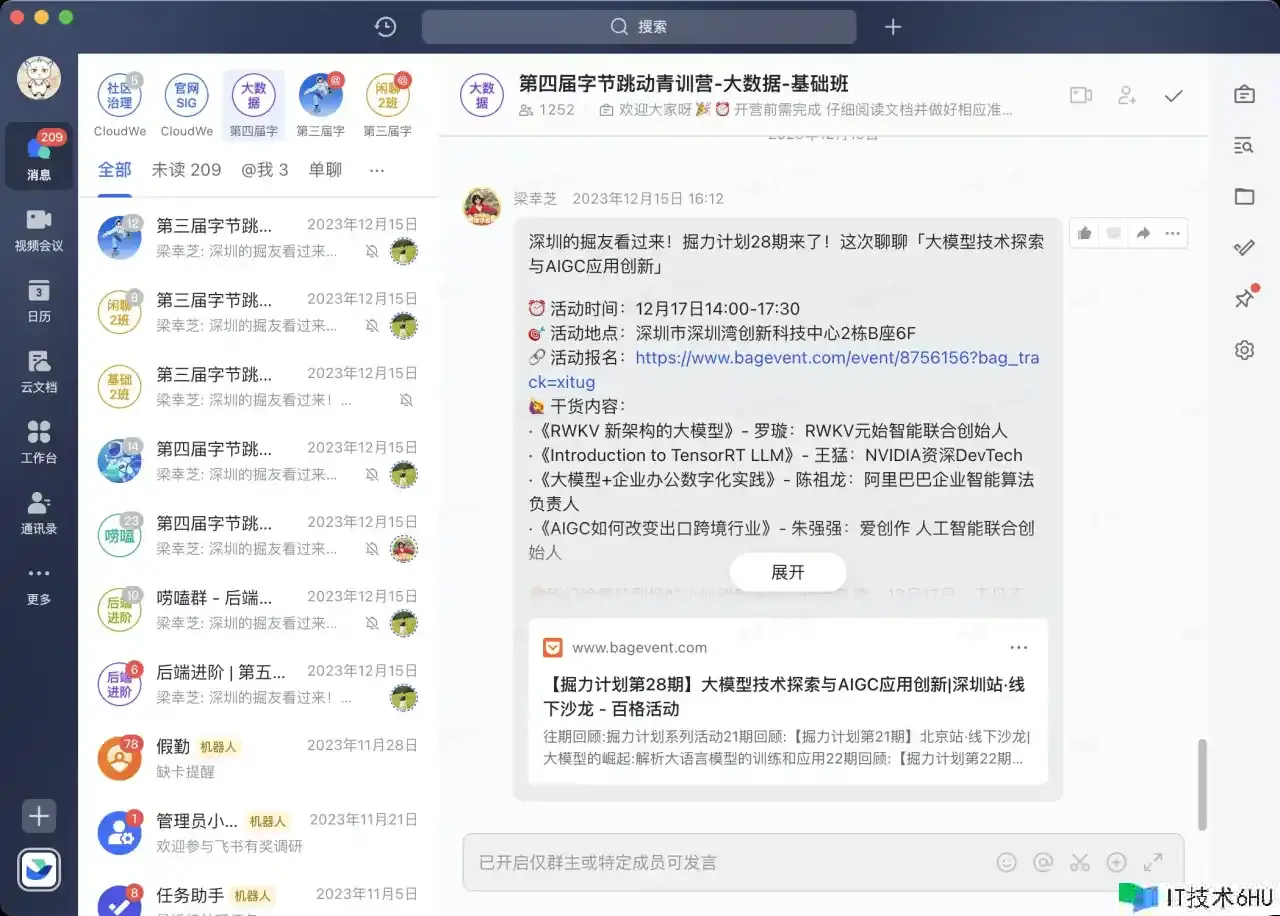The height and width of the screenshot is (916, 1280).
Task: Reply to the message via comment icon
Action: 1114,233
